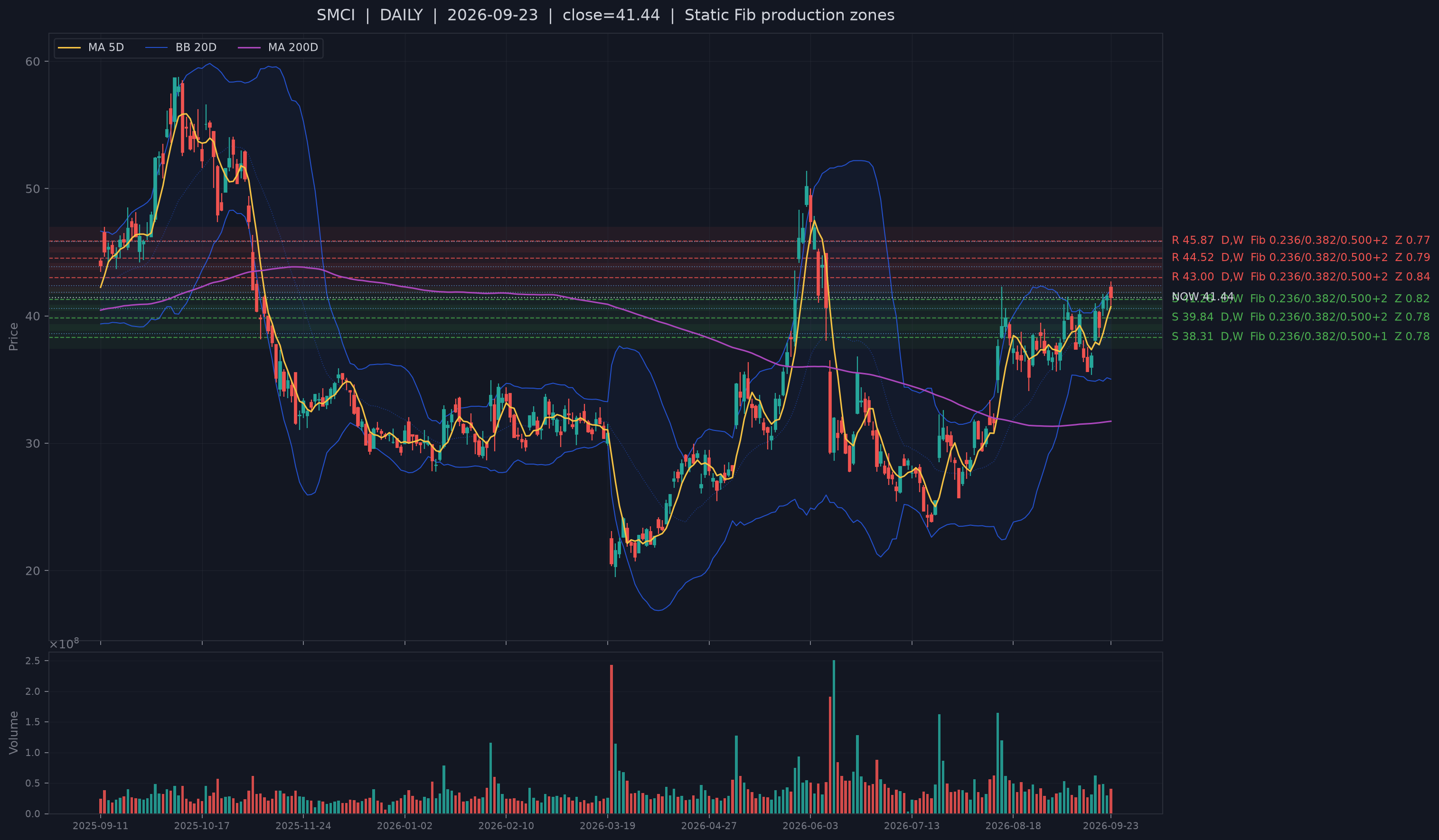This screenshot has width=1439, height=840.
Task: Click the 2.5 volume axis tick
Action: (x=33, y=661)
